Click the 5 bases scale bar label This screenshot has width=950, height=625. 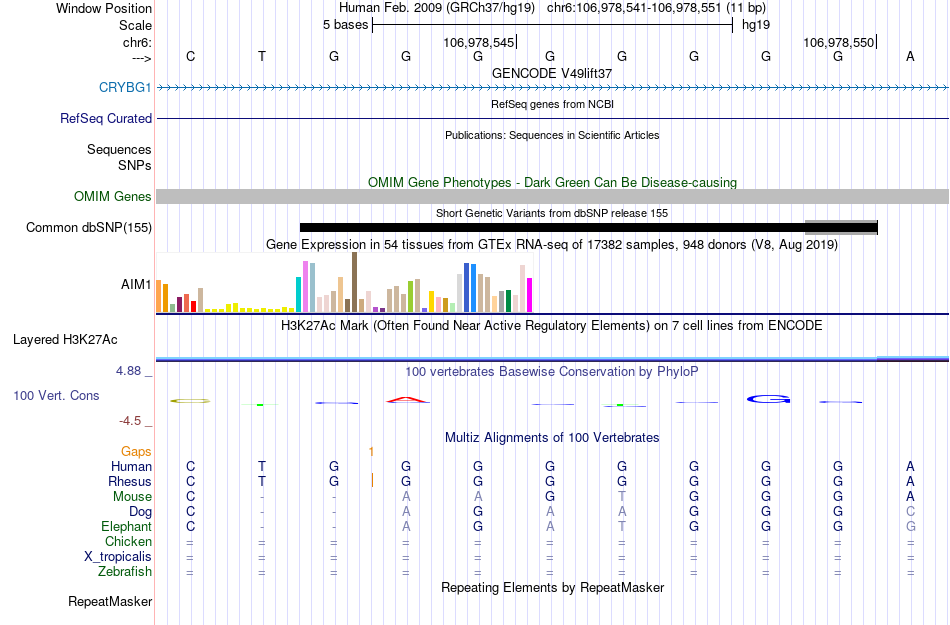tap(345, 25)
